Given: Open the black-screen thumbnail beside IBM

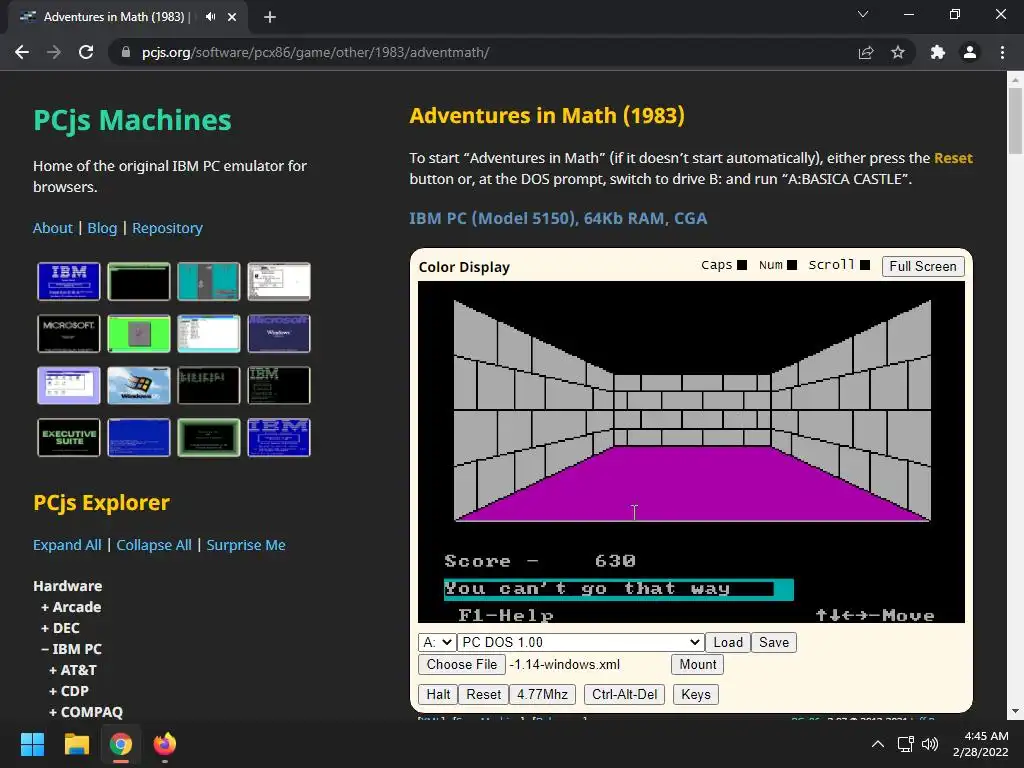Looking at the screenshot, I should (138, 281).
